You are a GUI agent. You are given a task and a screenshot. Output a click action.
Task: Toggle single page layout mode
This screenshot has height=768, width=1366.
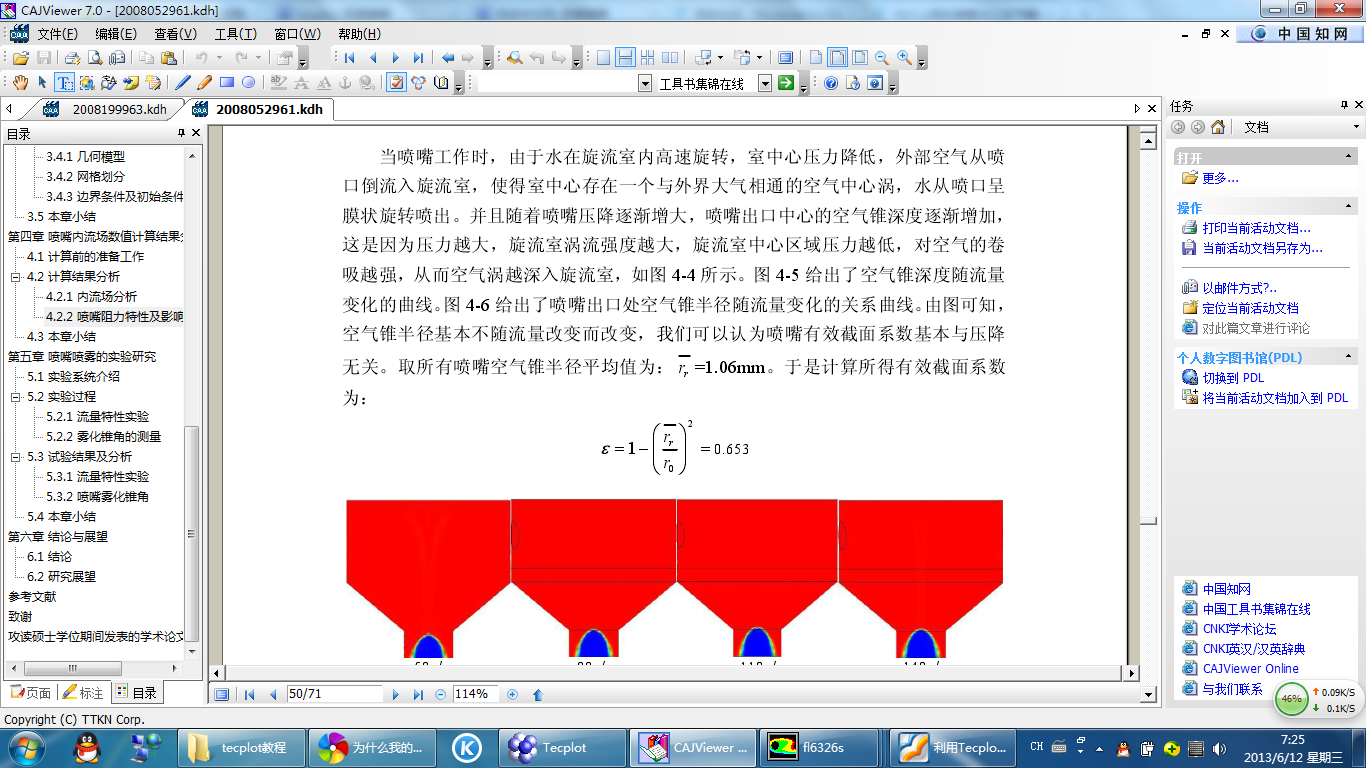click(603, 58)
